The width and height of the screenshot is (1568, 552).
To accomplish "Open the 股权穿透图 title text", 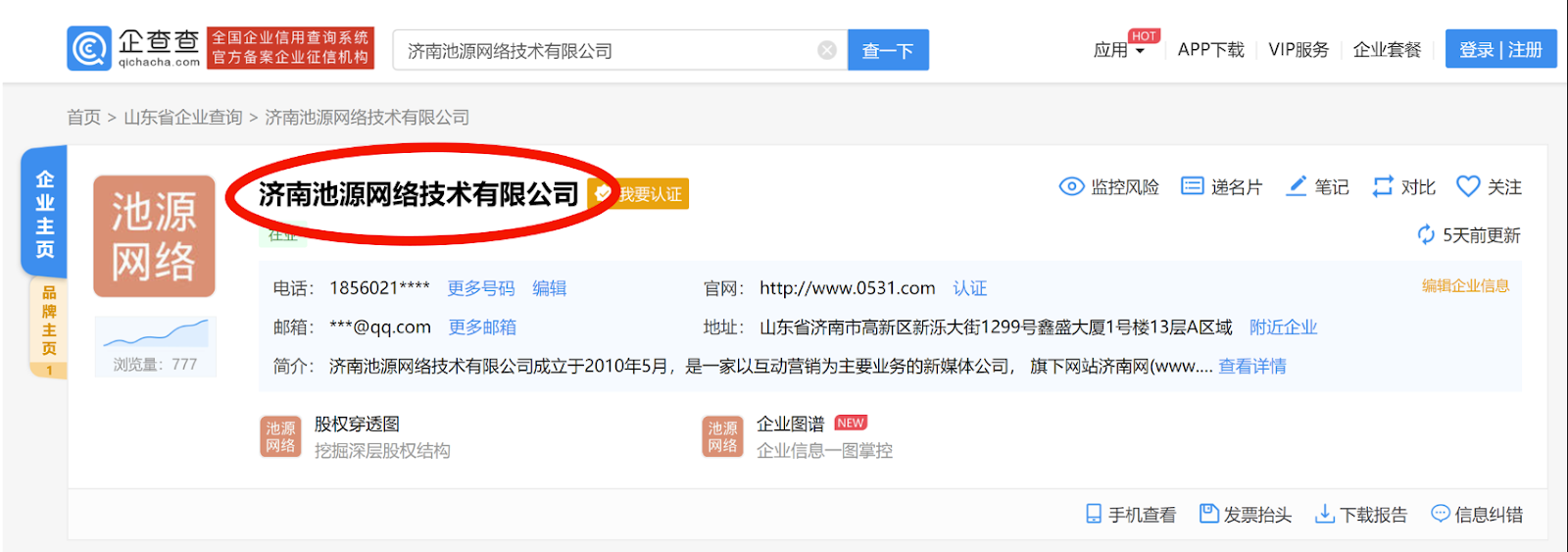I will pos(357,425).
